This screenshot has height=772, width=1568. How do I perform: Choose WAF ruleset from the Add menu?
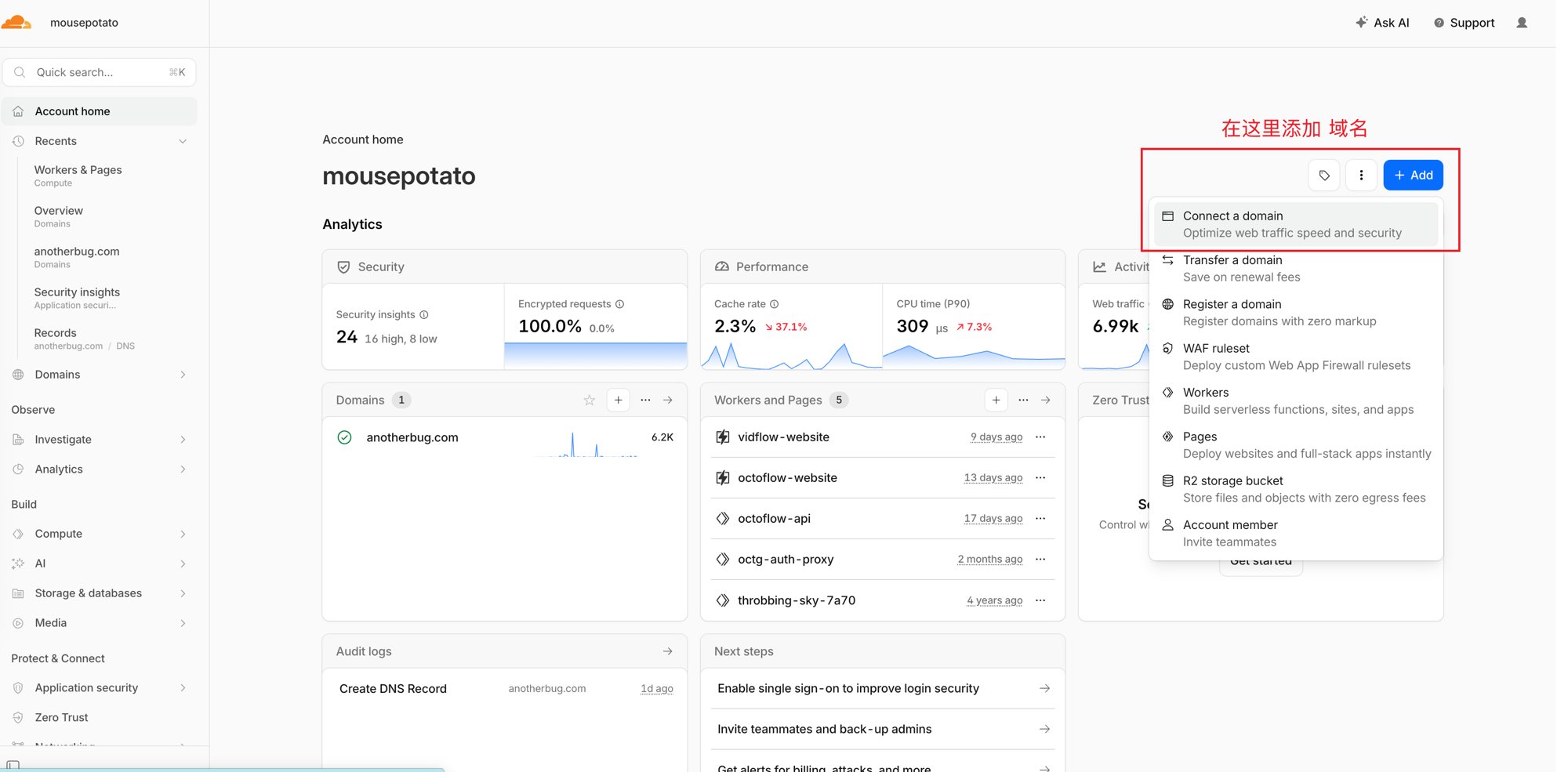tap(1295, 357)
